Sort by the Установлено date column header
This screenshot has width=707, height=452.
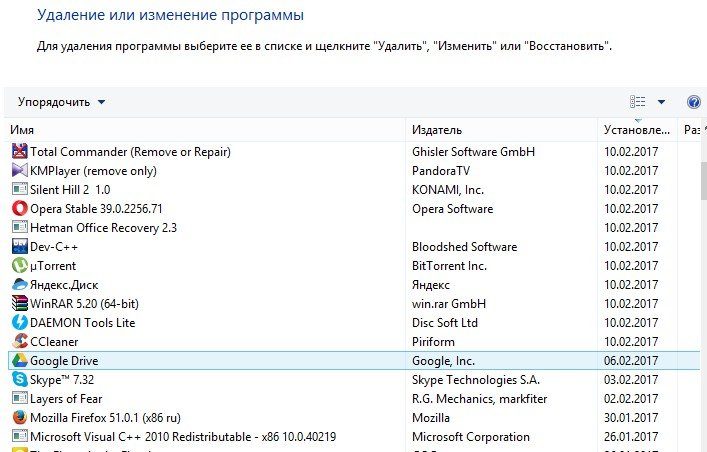coord(636,130)
